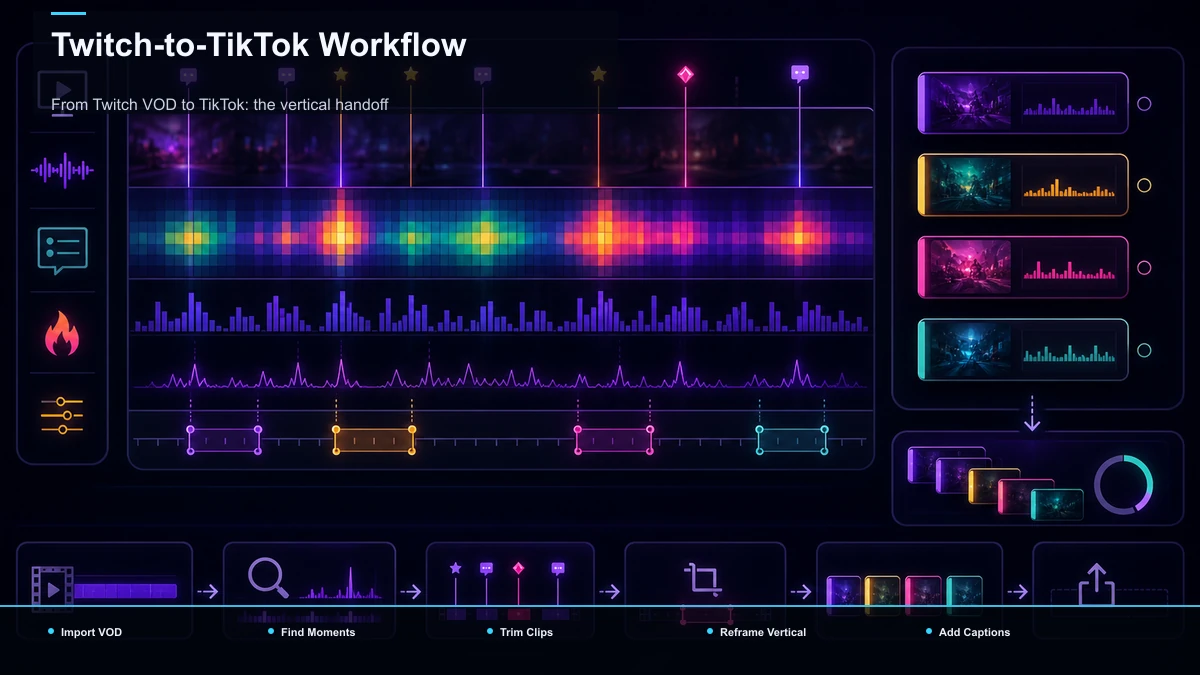Select the purple clip range on ruler
The height and width of the screenshot is (675, 1200).
tap(224, 440)
